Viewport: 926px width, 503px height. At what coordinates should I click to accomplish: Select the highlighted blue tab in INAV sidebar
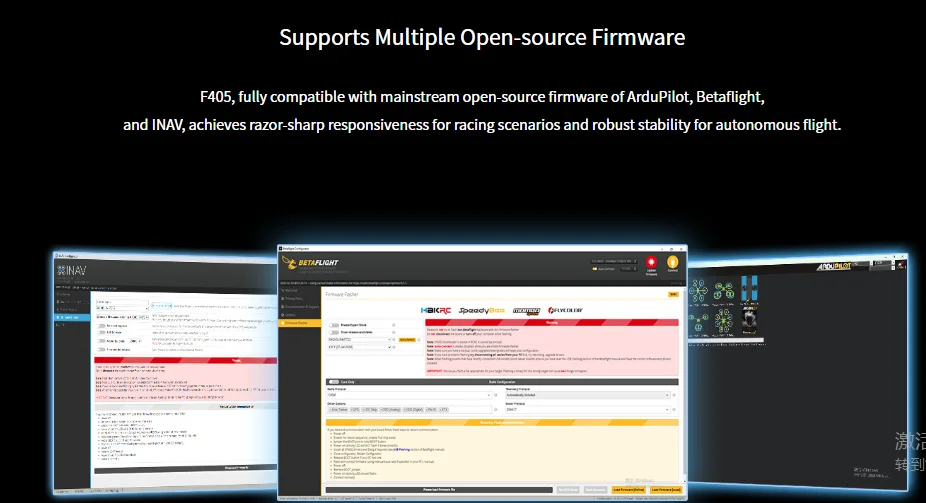72,318
